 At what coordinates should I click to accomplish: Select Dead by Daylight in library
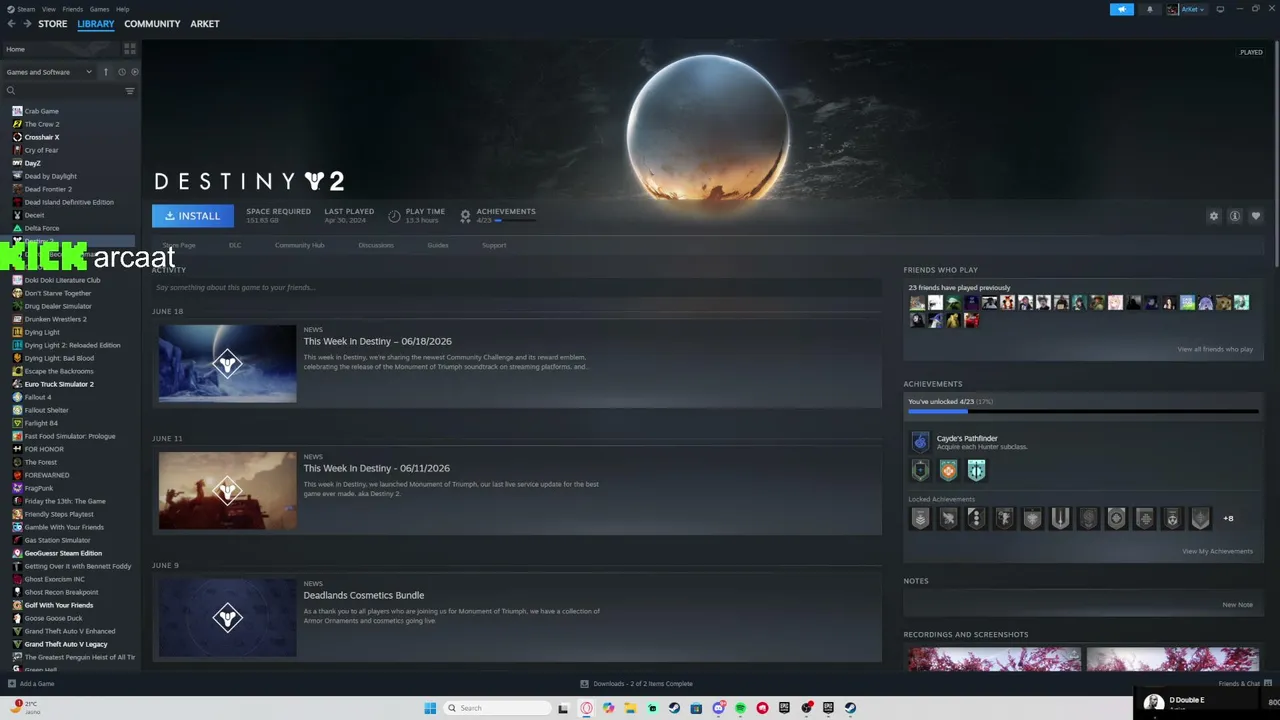[x=51, y=176]
